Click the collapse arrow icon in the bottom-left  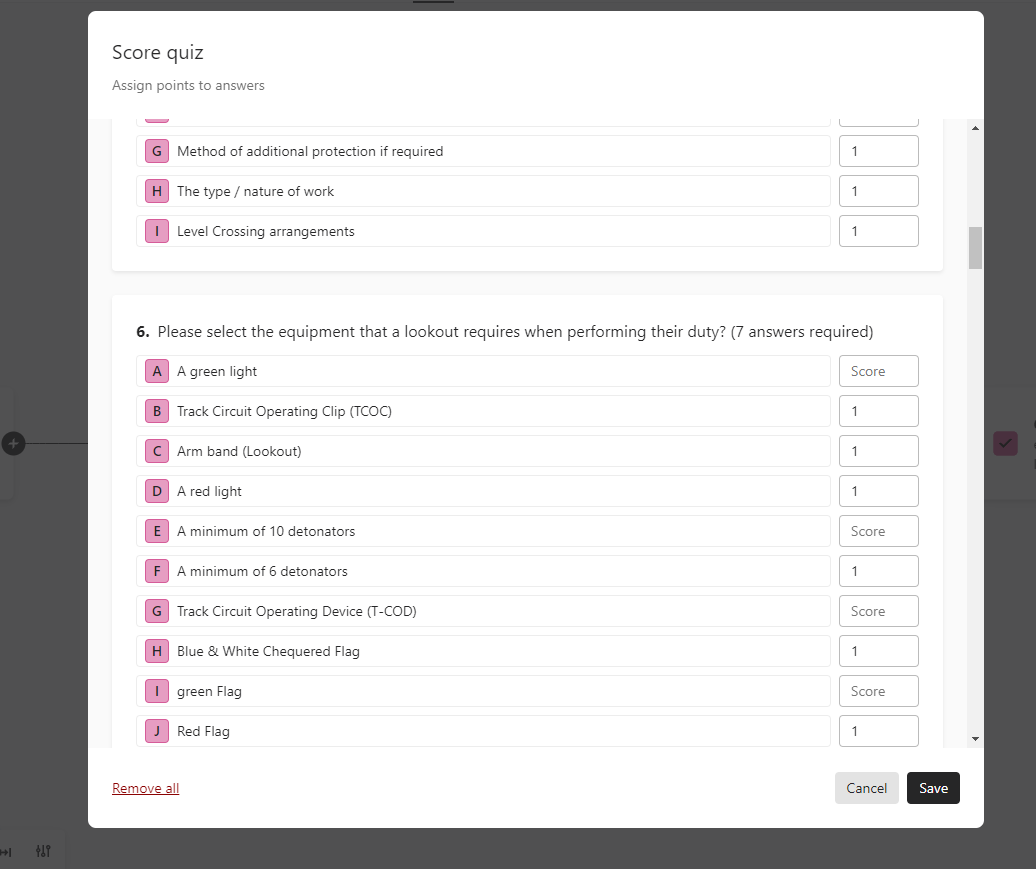6,852
